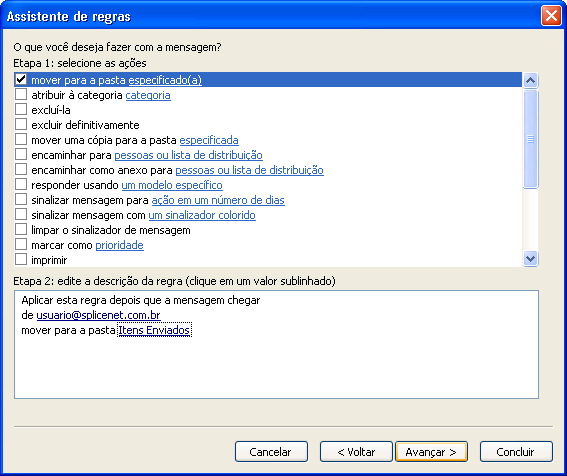
Task: Click 'ação em um número de dias' link
Action: 218,200
